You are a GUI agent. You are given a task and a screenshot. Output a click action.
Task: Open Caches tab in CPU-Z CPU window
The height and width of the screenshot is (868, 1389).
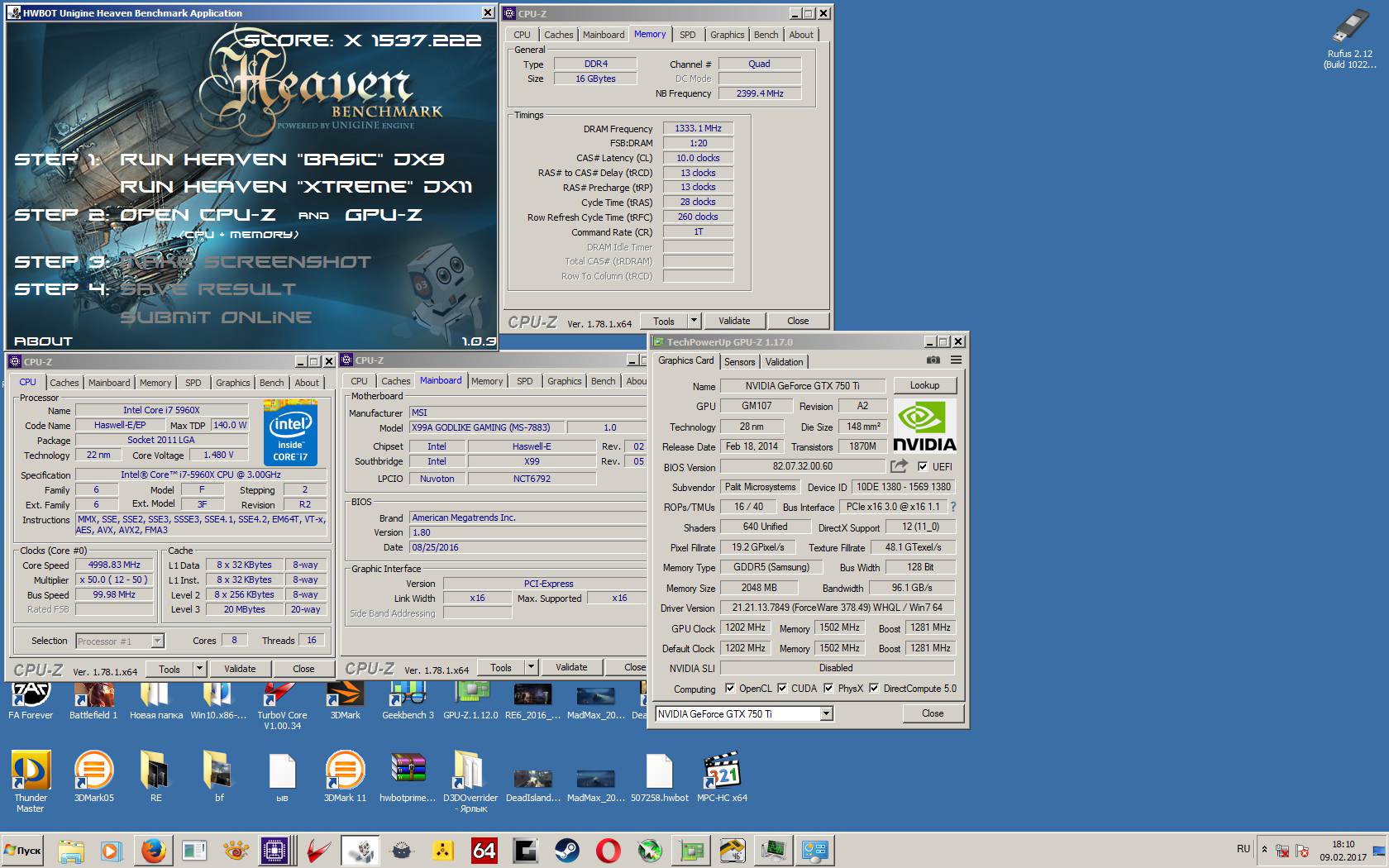coord(64,383)
